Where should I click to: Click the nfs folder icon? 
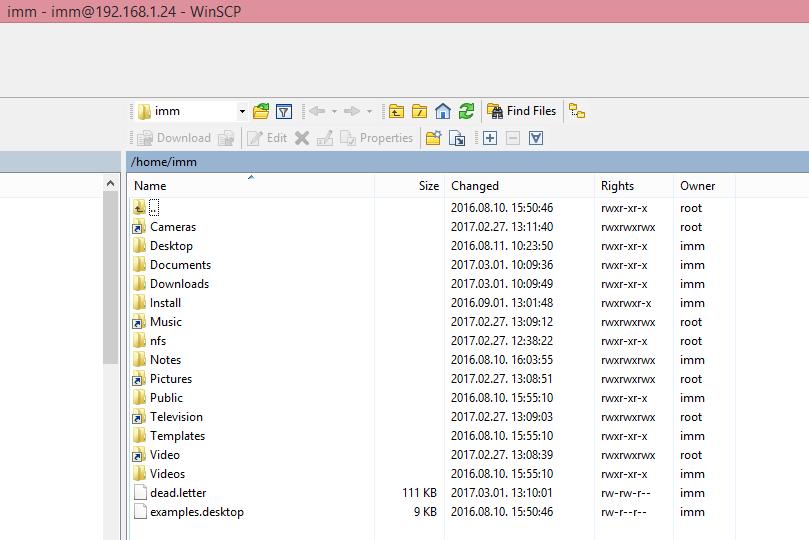coord(139,341)
